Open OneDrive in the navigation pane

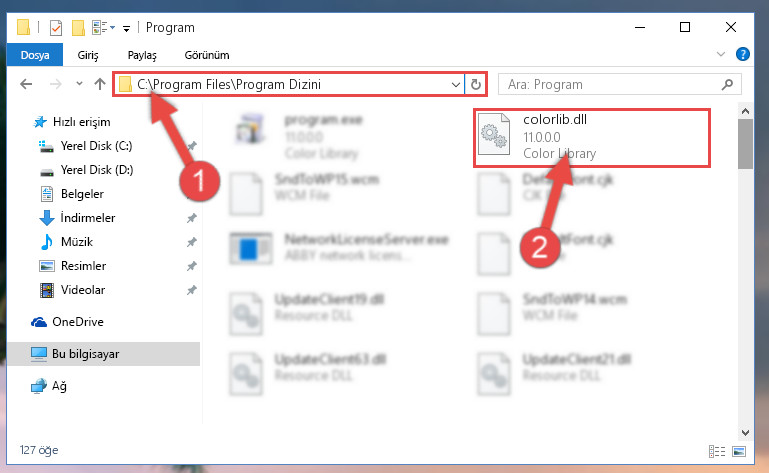click(77, 322)
